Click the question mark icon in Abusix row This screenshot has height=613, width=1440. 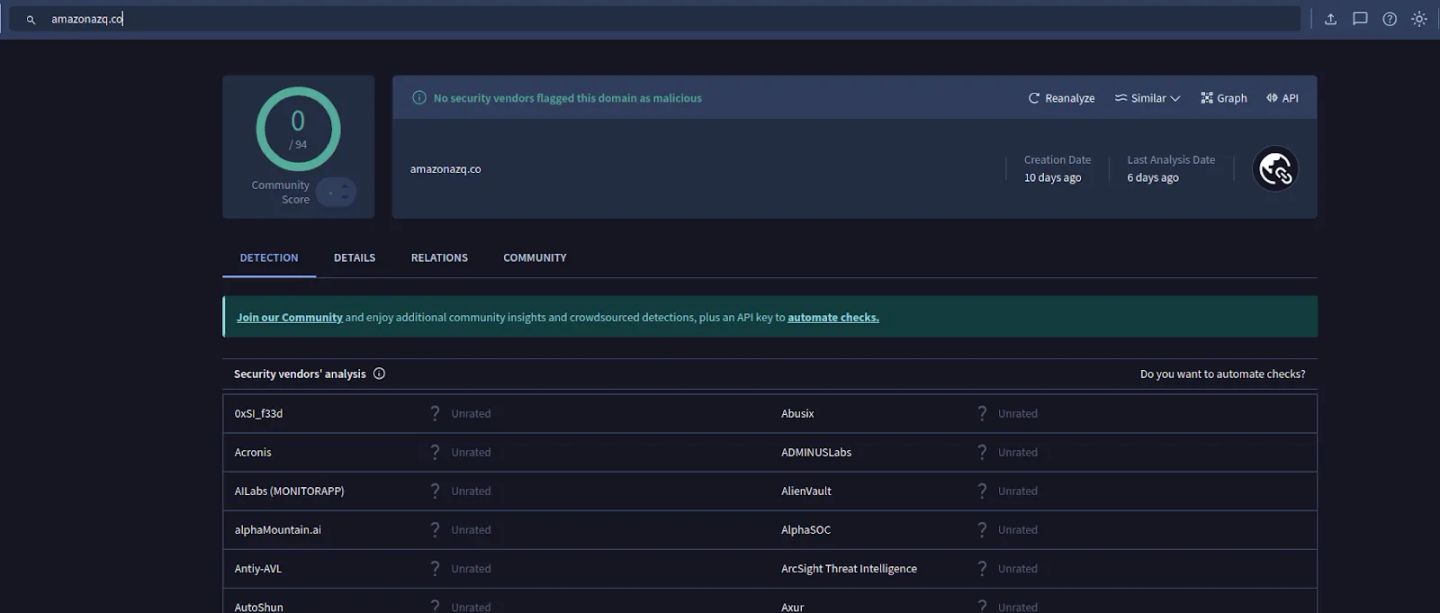coord(982,413)
